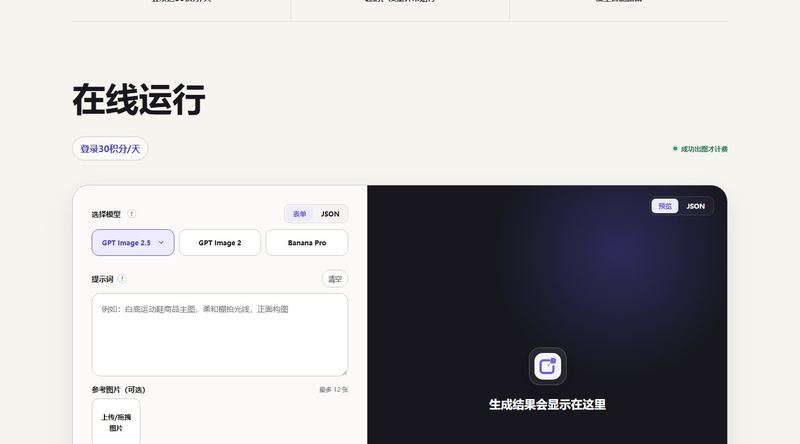Toggle the result panel to JSON view
Screen dimensions: 800x444
coord(695,206)
